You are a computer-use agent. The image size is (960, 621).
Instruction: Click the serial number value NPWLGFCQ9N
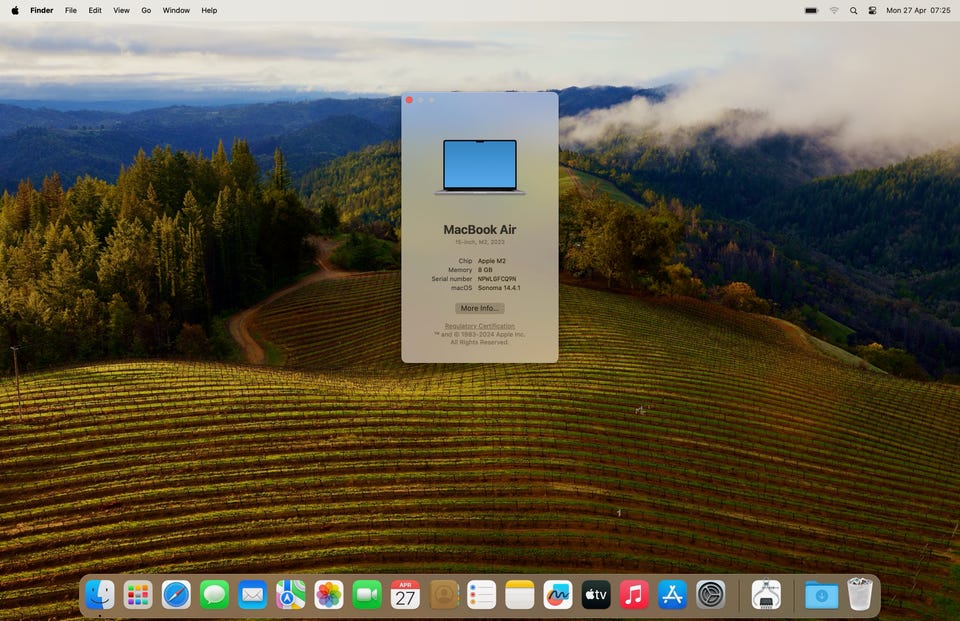click(497, 279)
